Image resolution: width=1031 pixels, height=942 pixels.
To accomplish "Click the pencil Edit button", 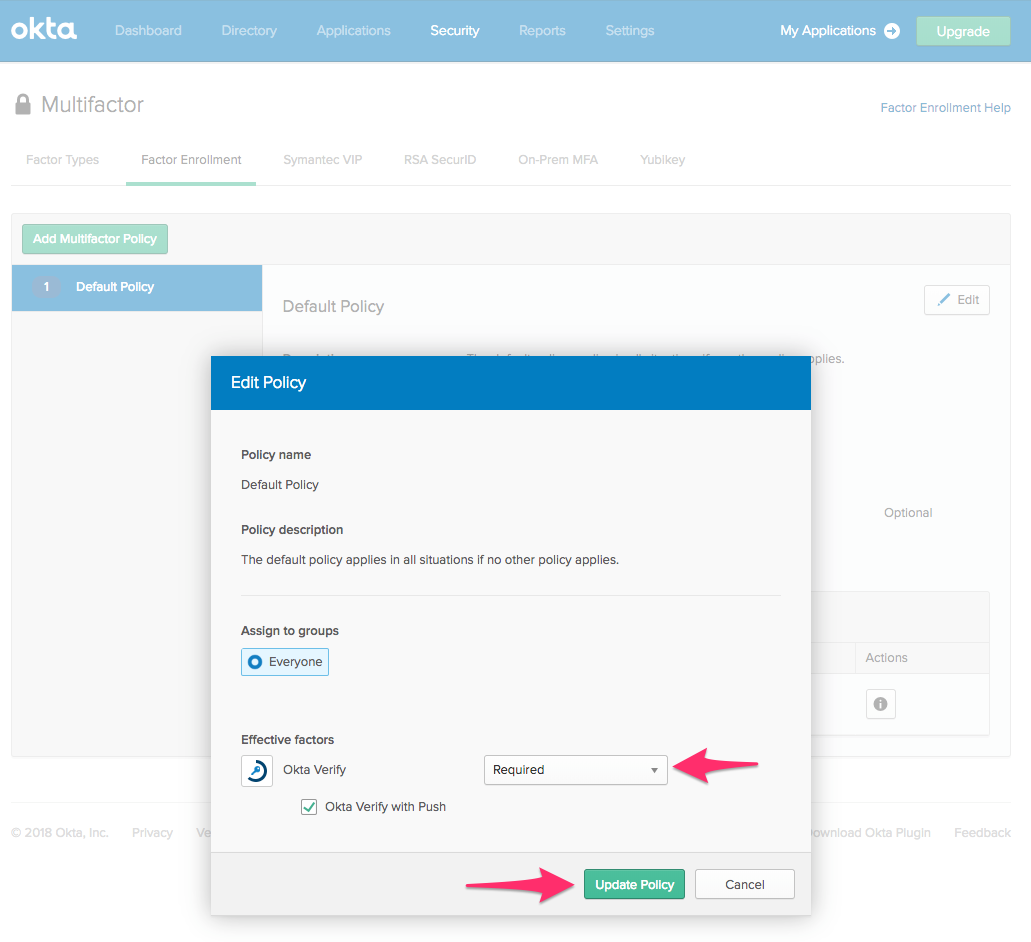I will click(956, 300).
